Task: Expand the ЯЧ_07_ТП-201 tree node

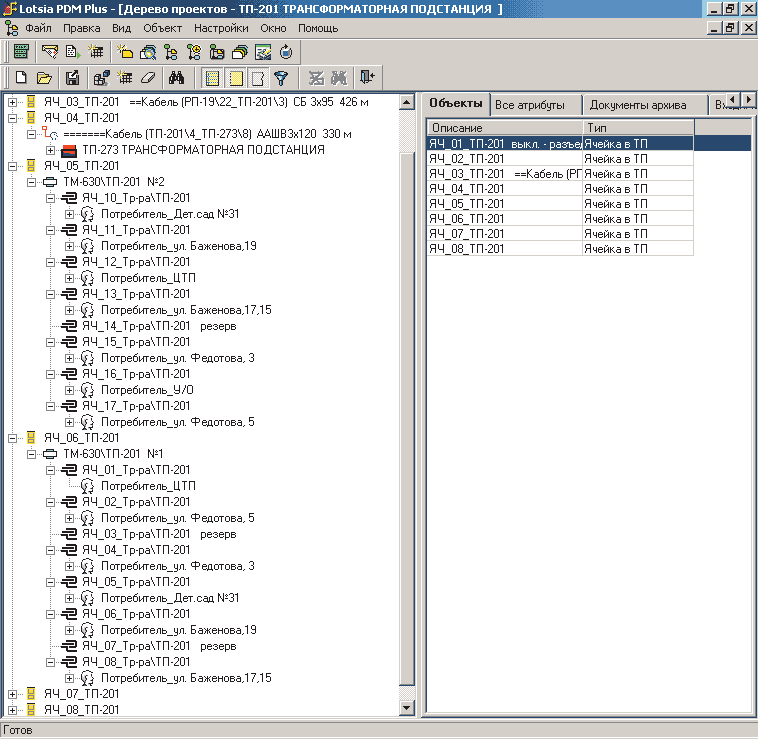Action: point(12,694)
